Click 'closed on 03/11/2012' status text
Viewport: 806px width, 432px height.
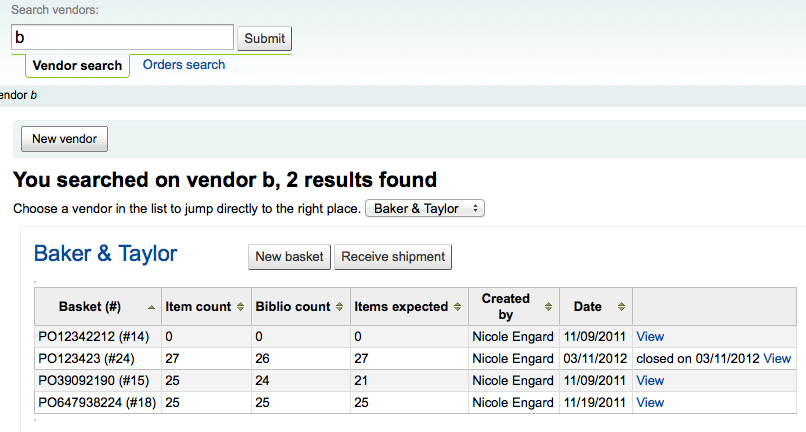tap(698, 358)
